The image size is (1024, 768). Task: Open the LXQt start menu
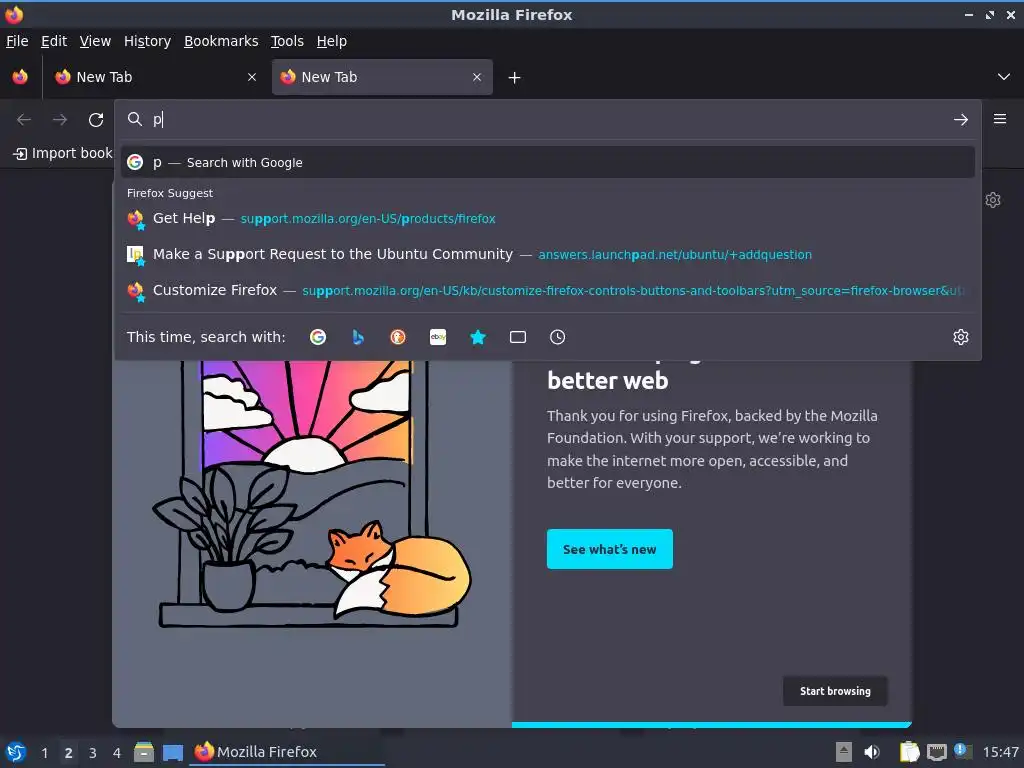[16, 752]
